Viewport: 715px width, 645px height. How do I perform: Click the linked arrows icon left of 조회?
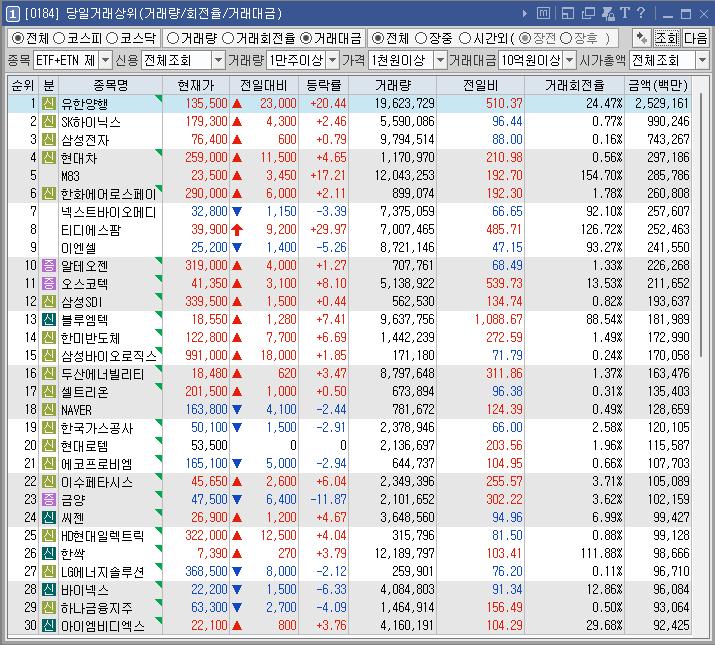tap(641, 38)
